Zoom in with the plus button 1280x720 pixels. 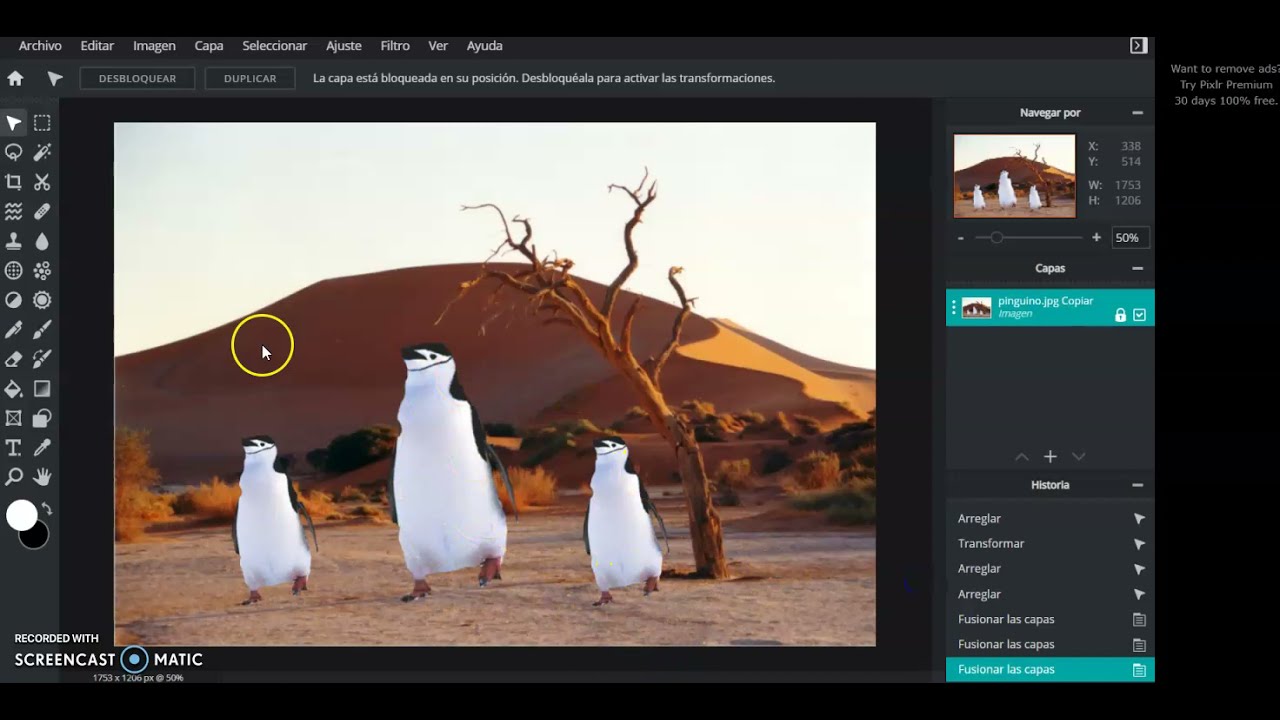click(1096, 238)
